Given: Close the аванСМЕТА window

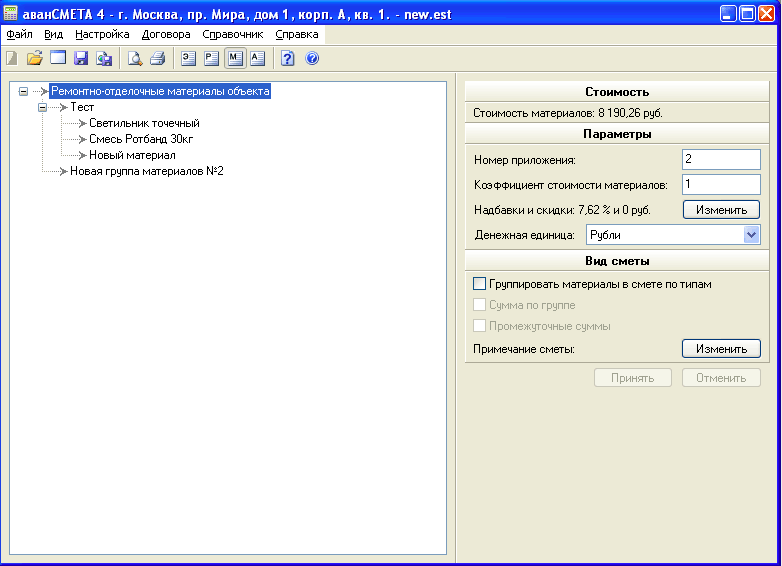Looking at the screenshot, I should point(767,13).
